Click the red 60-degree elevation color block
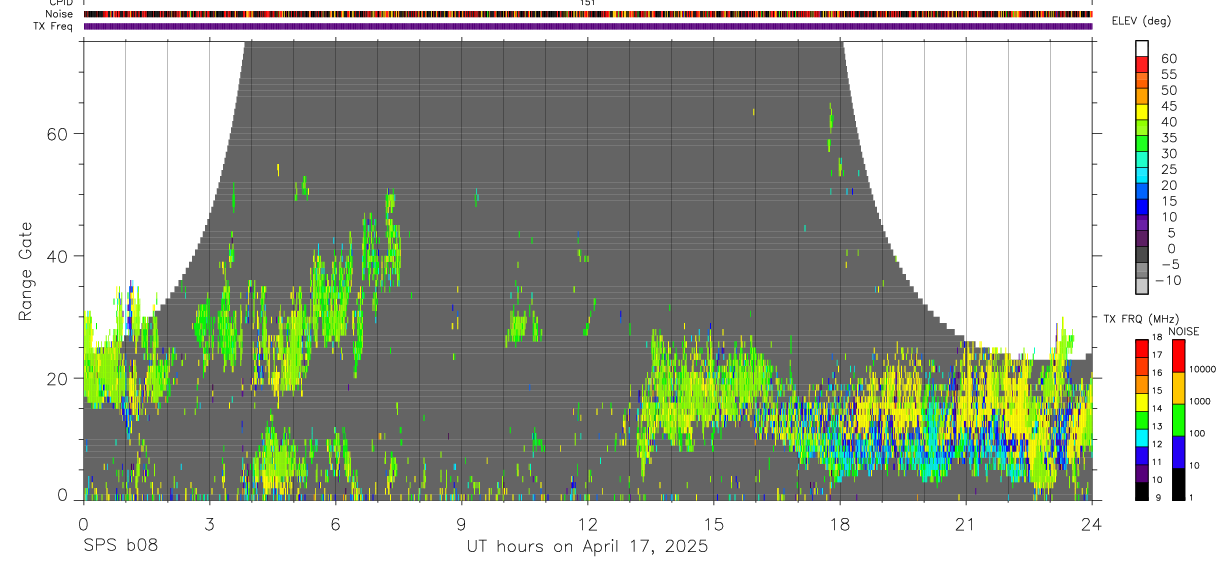This screenshot has height=567, width=1228. (x=1142, y=66)
